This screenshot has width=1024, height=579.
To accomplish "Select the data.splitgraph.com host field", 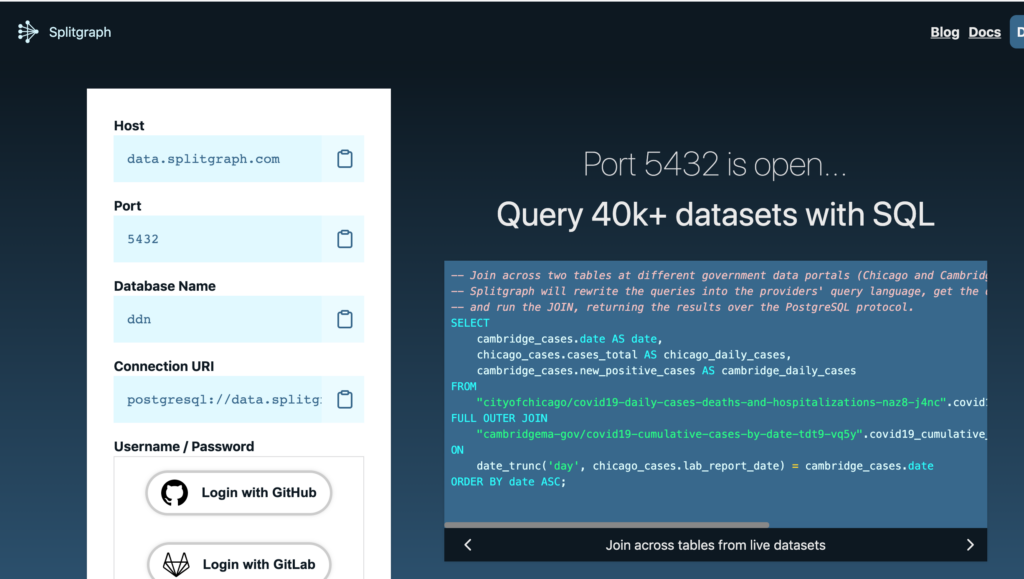I will 217,159.
